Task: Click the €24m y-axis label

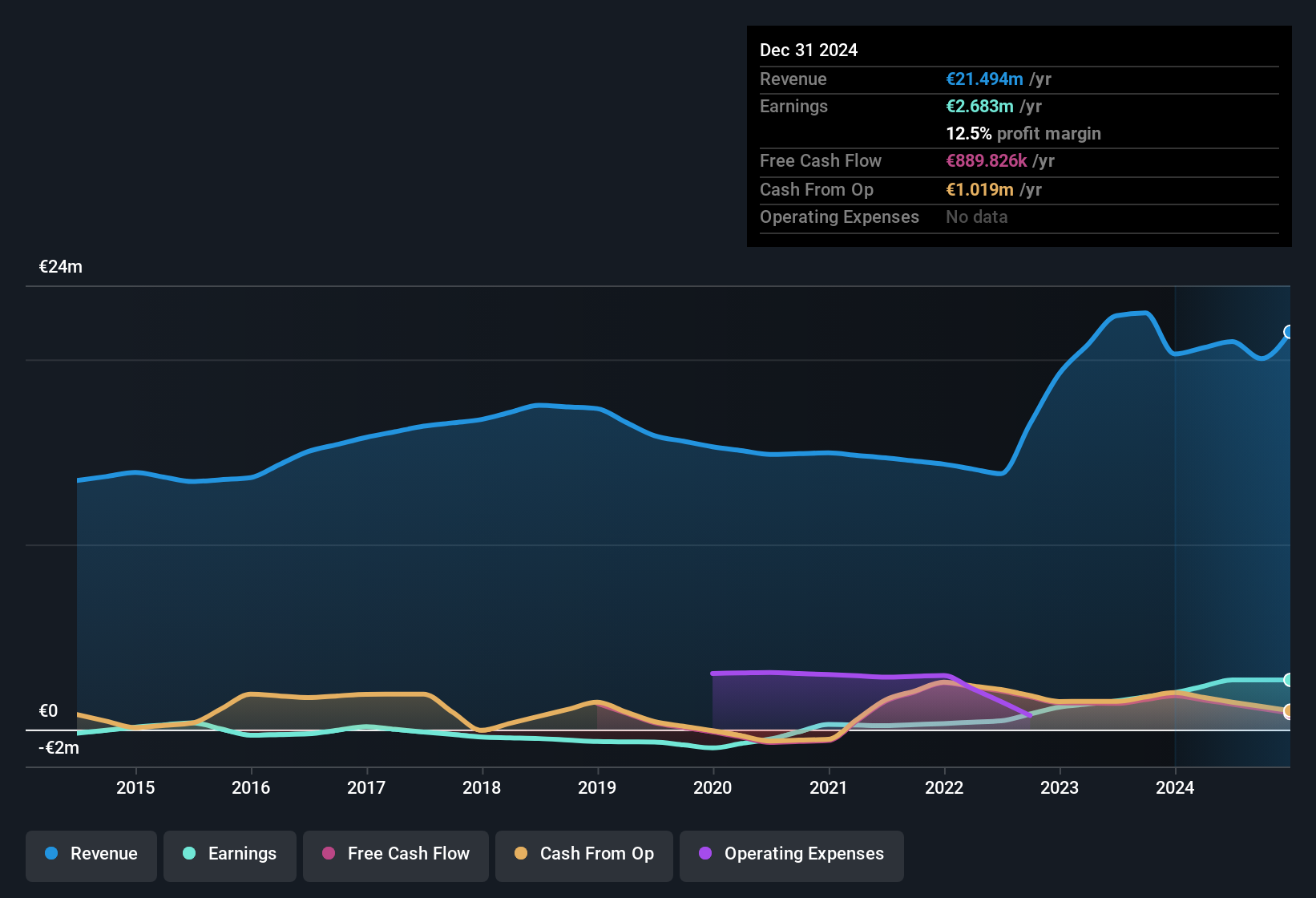Action: click(x=61, y=267)
